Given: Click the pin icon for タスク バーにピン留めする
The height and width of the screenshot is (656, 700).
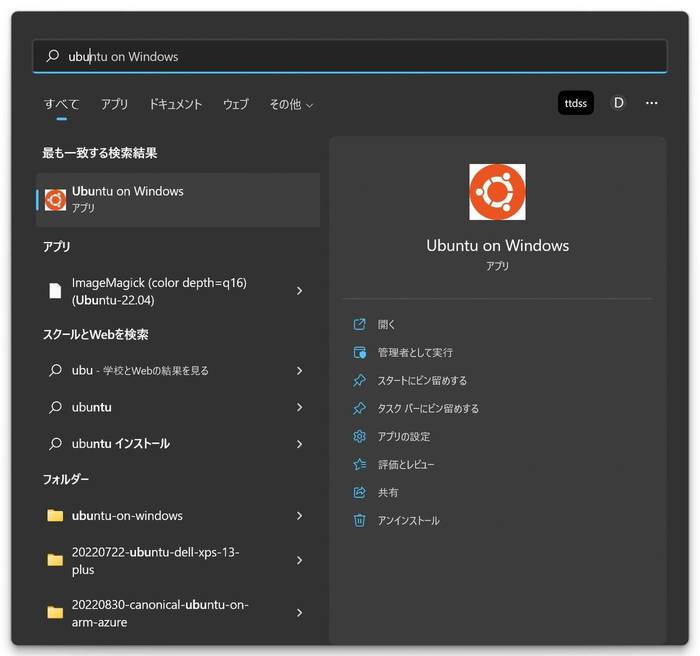Looking at the screenshot, I should coord(359,408).
